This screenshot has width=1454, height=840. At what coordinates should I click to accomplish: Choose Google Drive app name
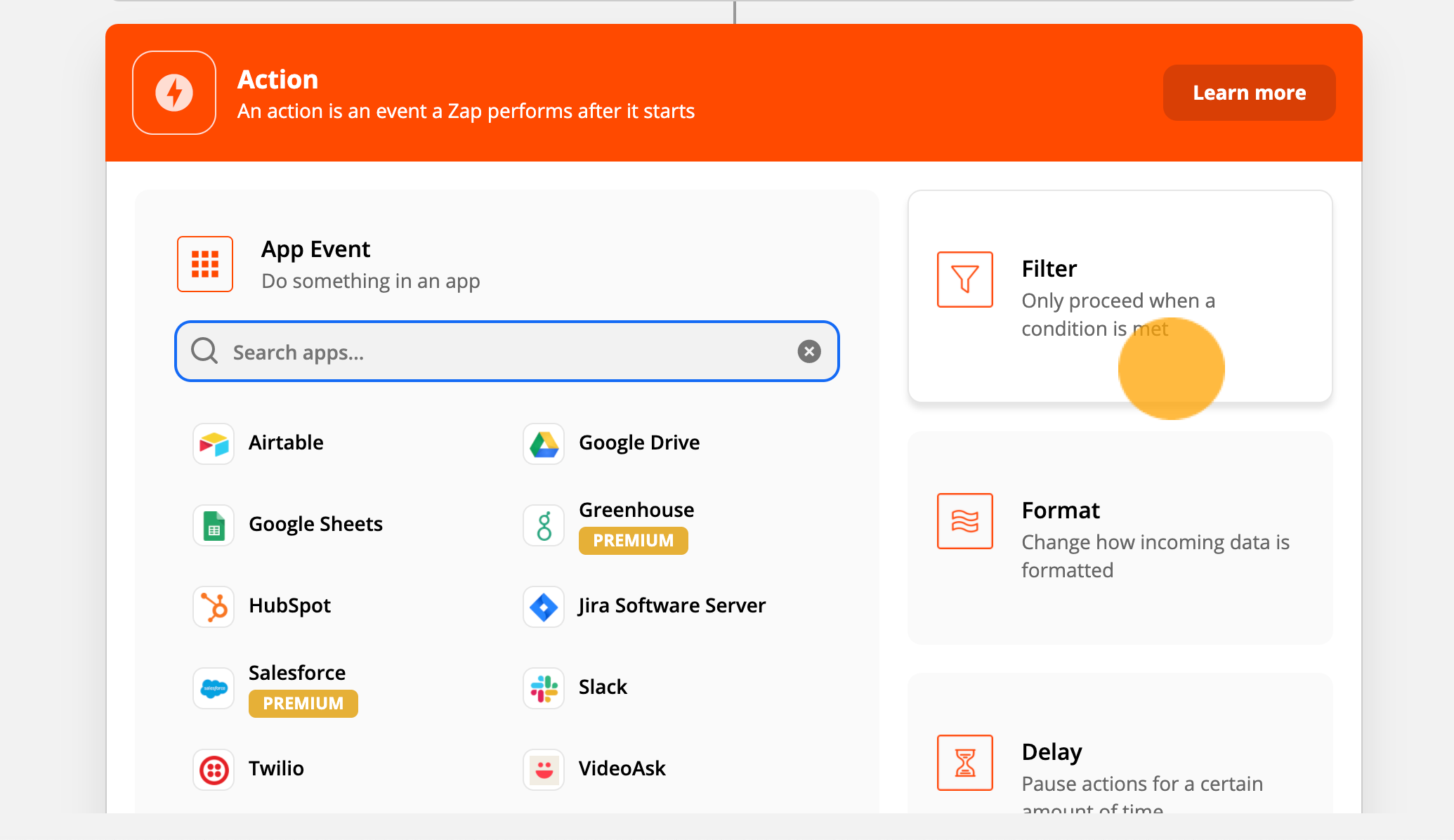[639, 442]
